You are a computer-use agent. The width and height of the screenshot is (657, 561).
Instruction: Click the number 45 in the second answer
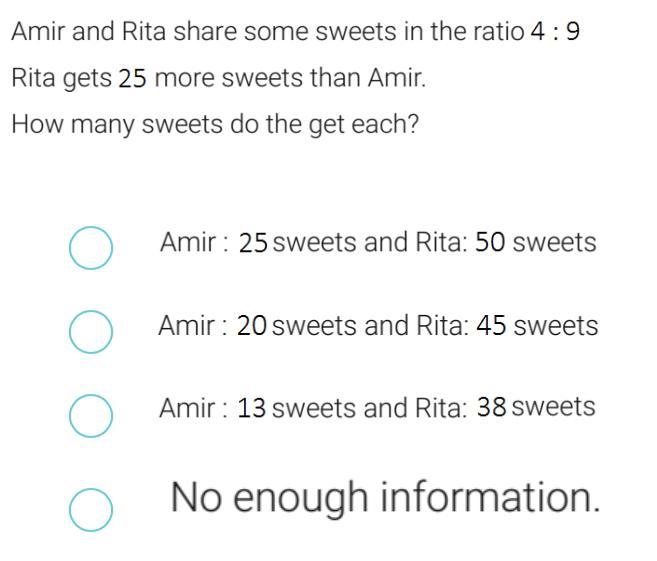tap(491, 326)
